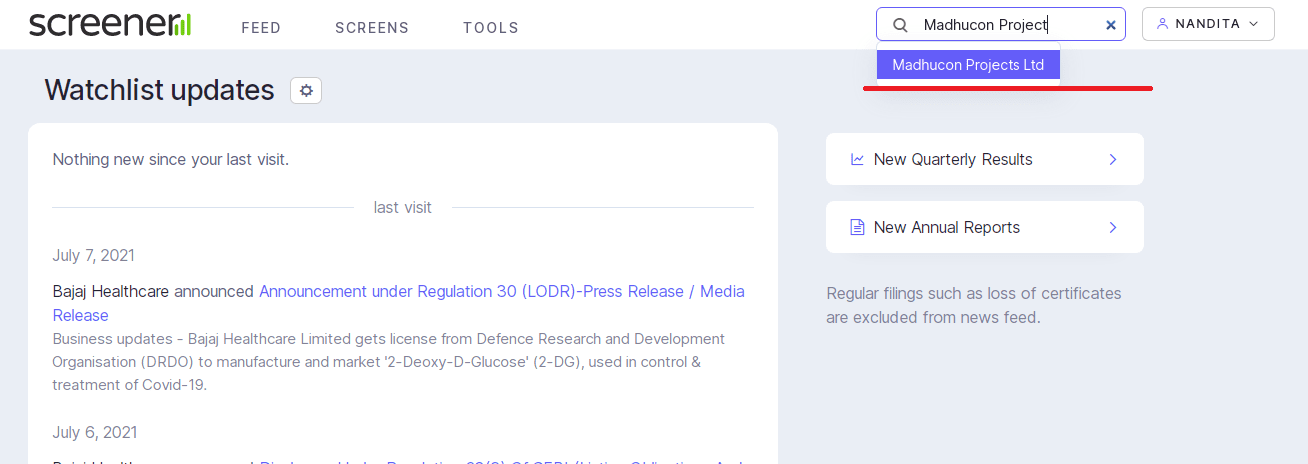Open watchlist settings gear icon
The image size is (1308, 464).
click(x=306, y=90)
